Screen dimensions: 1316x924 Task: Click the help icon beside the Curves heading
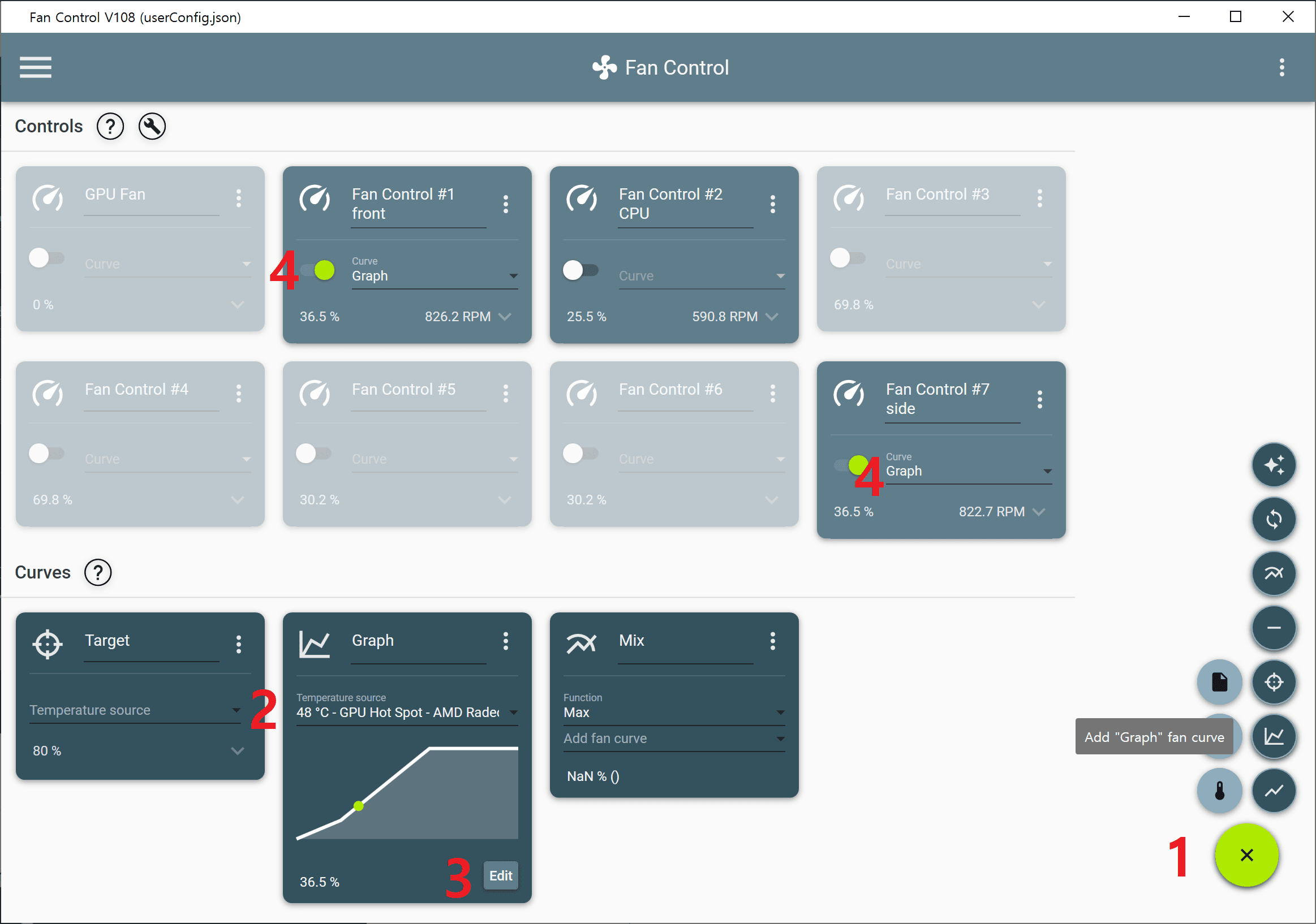point(98,572)
